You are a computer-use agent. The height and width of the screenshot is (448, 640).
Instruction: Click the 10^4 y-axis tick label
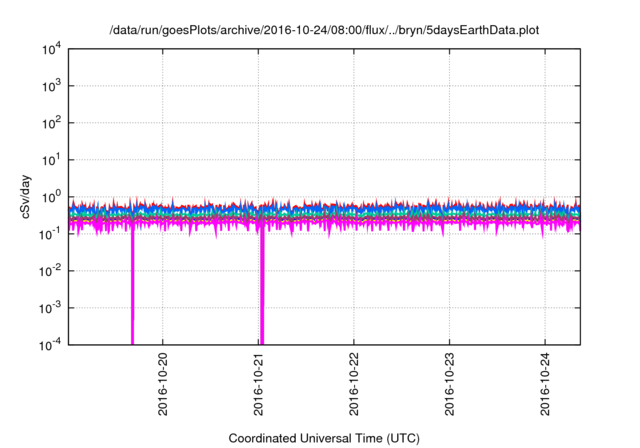click(x=52, y=50)
